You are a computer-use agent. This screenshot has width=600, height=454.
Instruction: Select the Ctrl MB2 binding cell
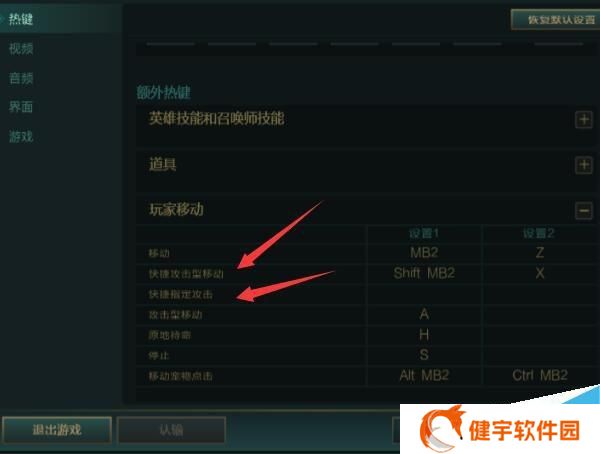[x=540, y=376]
